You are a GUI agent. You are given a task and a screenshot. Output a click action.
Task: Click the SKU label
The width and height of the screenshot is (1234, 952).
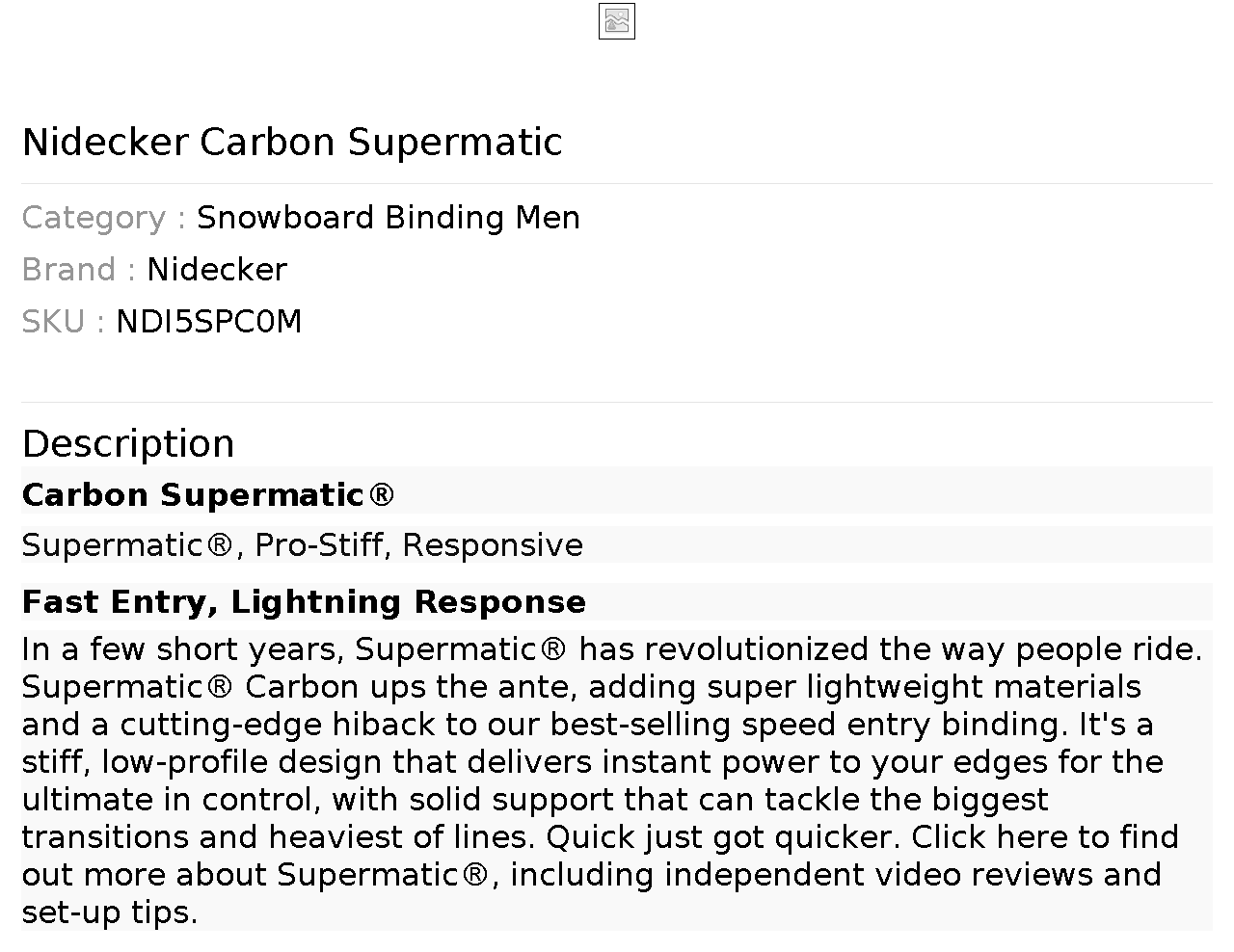coord(53,322)
